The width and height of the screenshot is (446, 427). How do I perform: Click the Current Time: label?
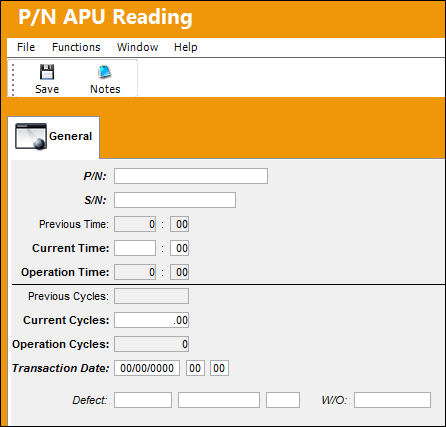(71, 248)
